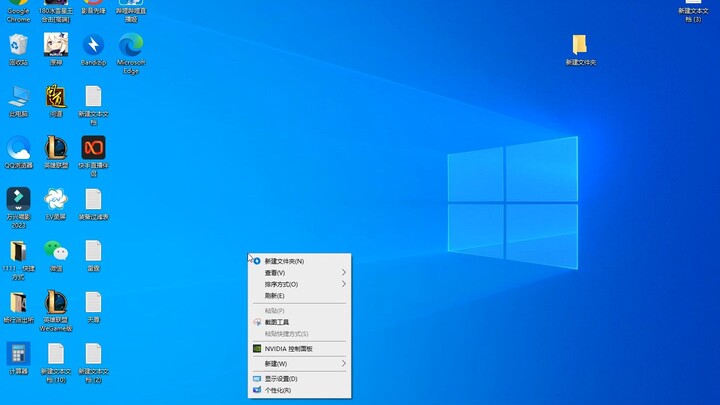This screenshot has height=405, width=720.
Task: Open the Recycle Bin (回收站) icon
Action: pyautogui.click(x=18, y=49)
